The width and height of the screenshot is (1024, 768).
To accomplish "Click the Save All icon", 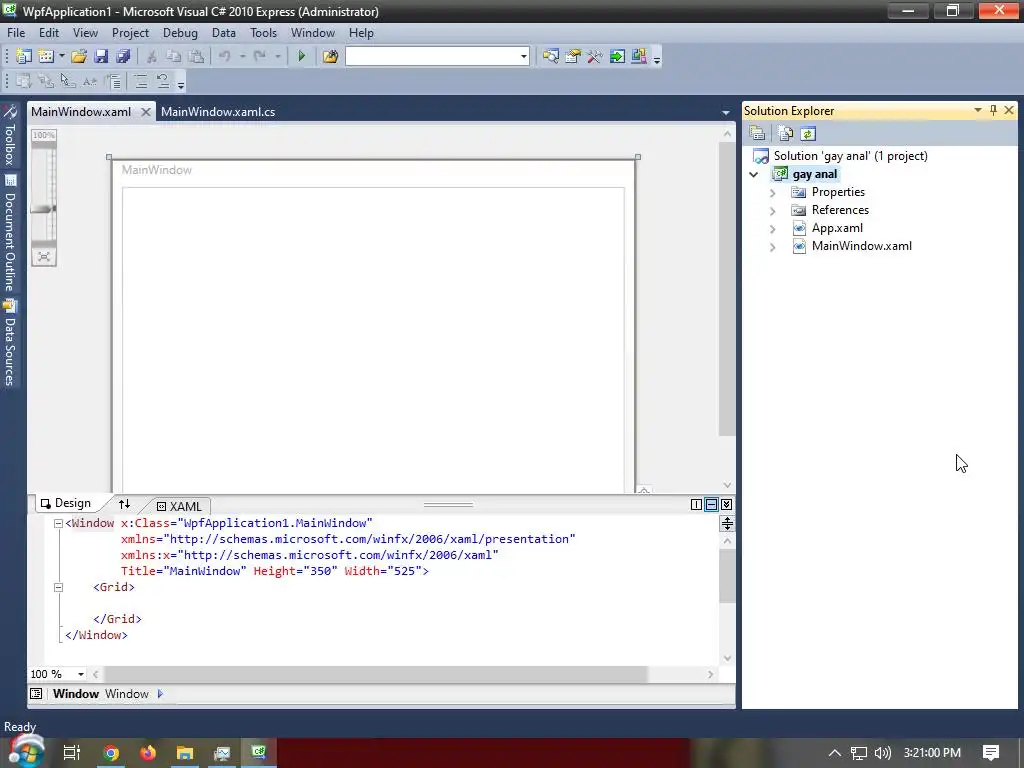I will tap(123, 56).
